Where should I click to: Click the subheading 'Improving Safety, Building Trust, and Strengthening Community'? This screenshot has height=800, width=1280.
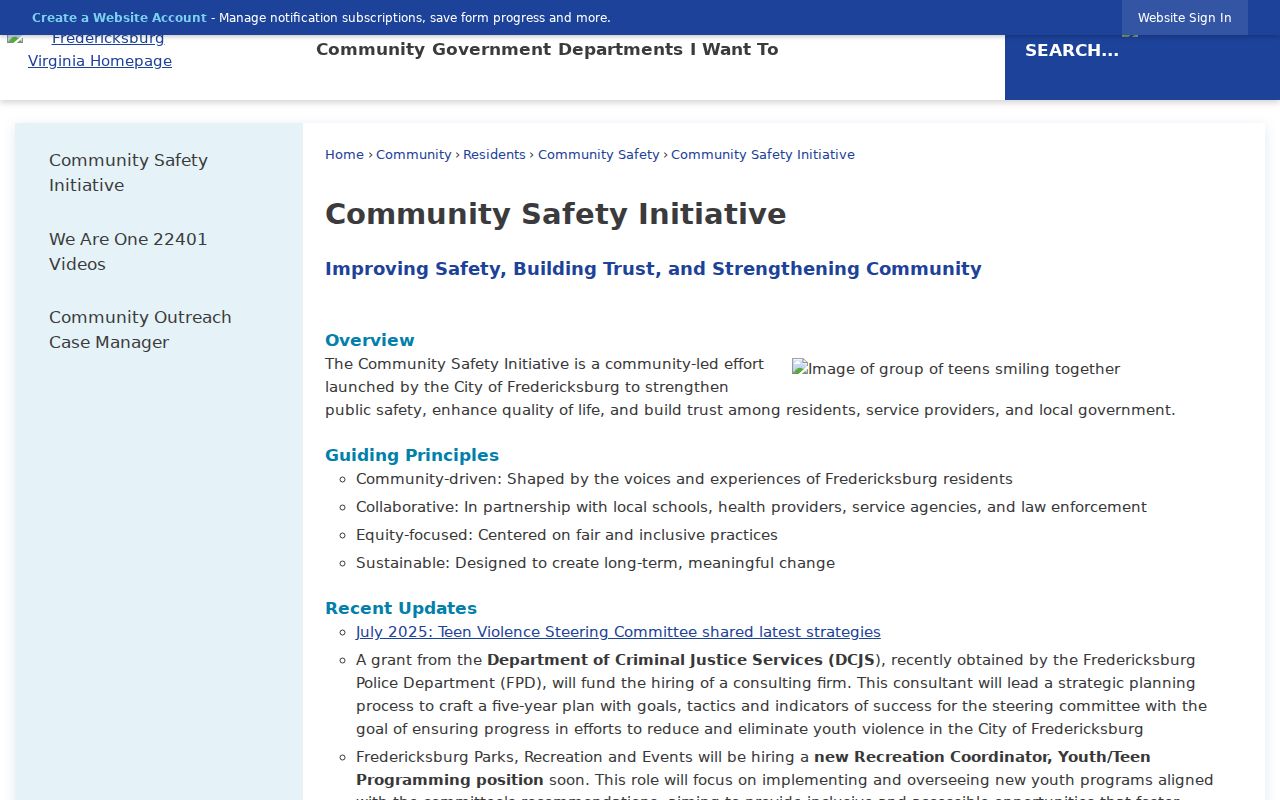(x=653, y=268)
